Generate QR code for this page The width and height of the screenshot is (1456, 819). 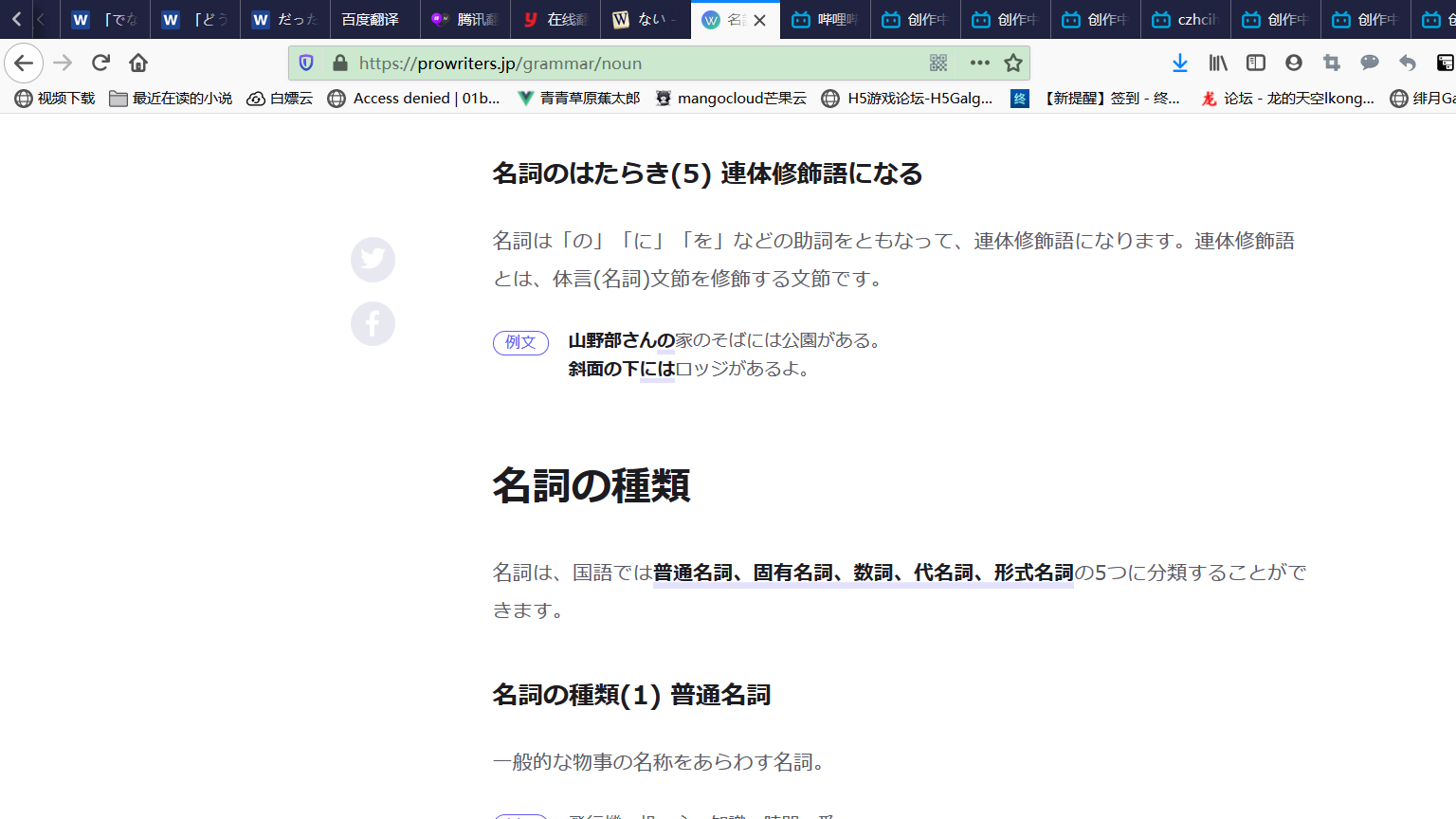point(938,64)
